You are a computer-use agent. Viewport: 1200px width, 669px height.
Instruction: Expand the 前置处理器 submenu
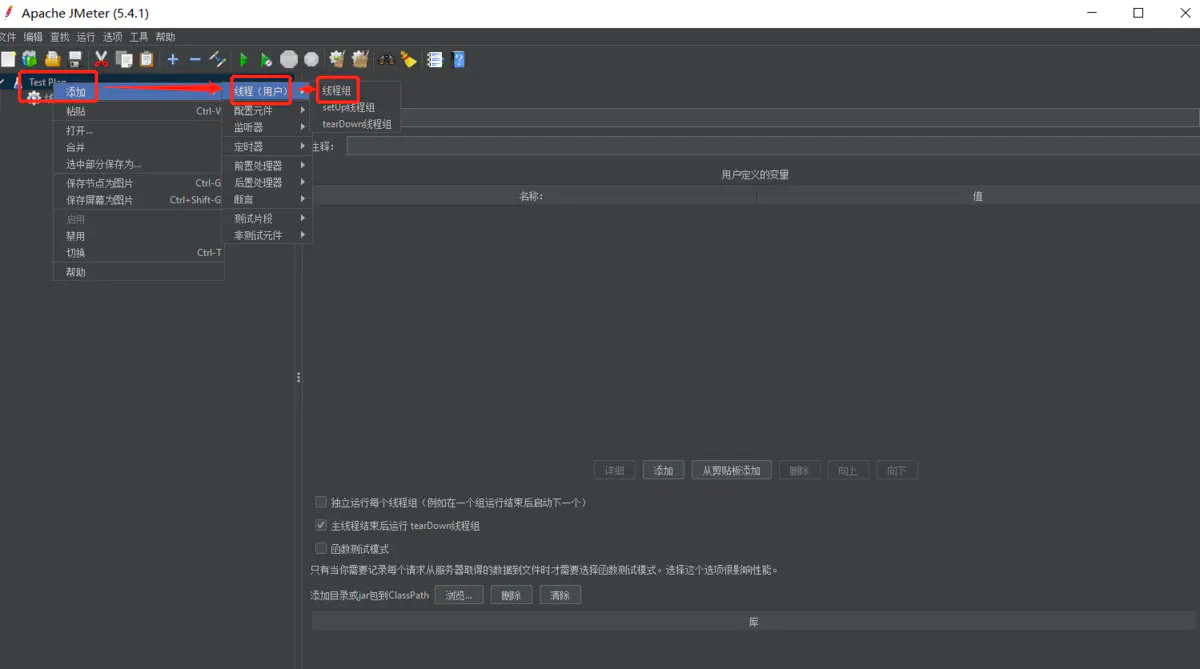[x=268, y=165]
